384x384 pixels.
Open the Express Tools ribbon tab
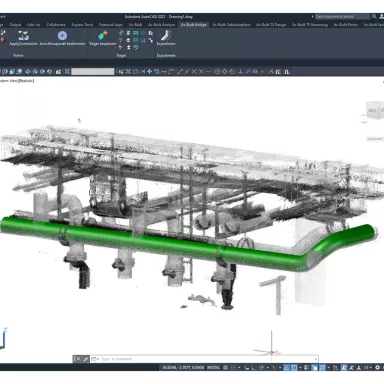coord(82,25)
